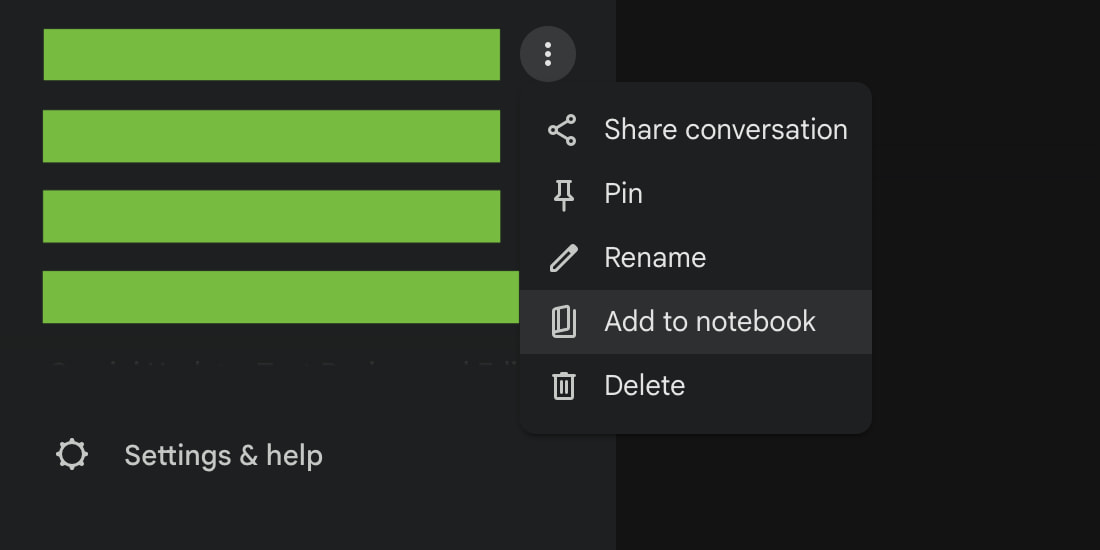This screenshot has width=1100, height=550.
Task: Open the second green conversation item
Action: coord(271,136)
